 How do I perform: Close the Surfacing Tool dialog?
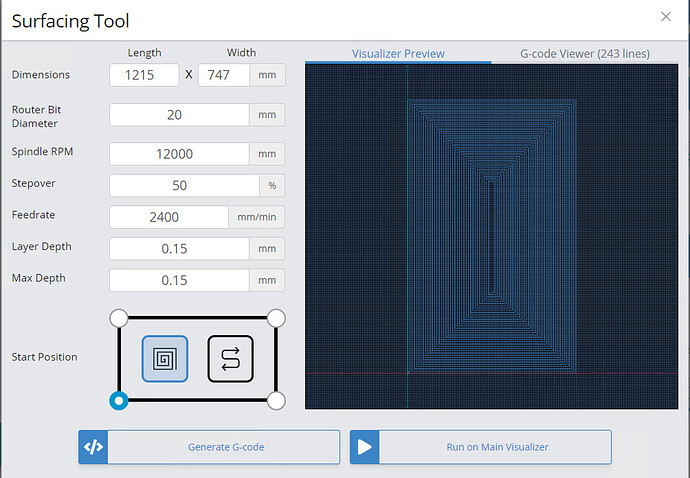[x=666, y=17]
